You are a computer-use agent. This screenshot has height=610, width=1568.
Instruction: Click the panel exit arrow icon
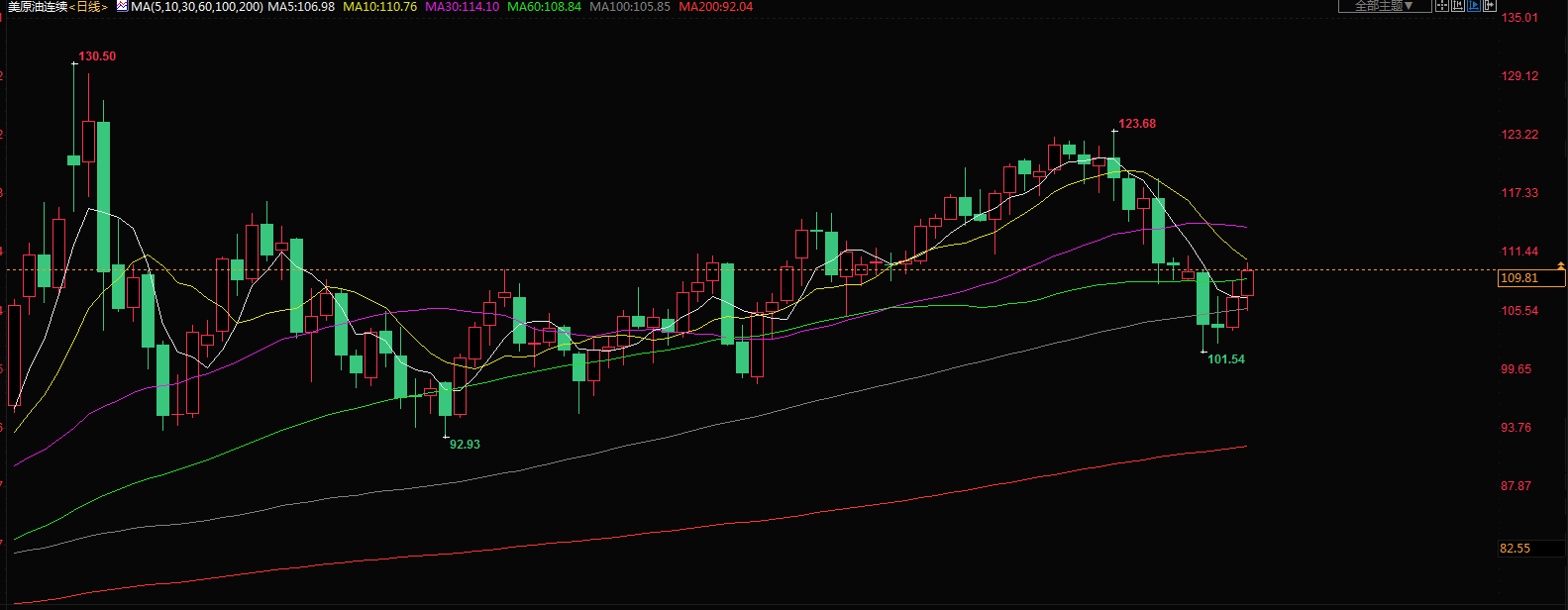click(1489, 6)
